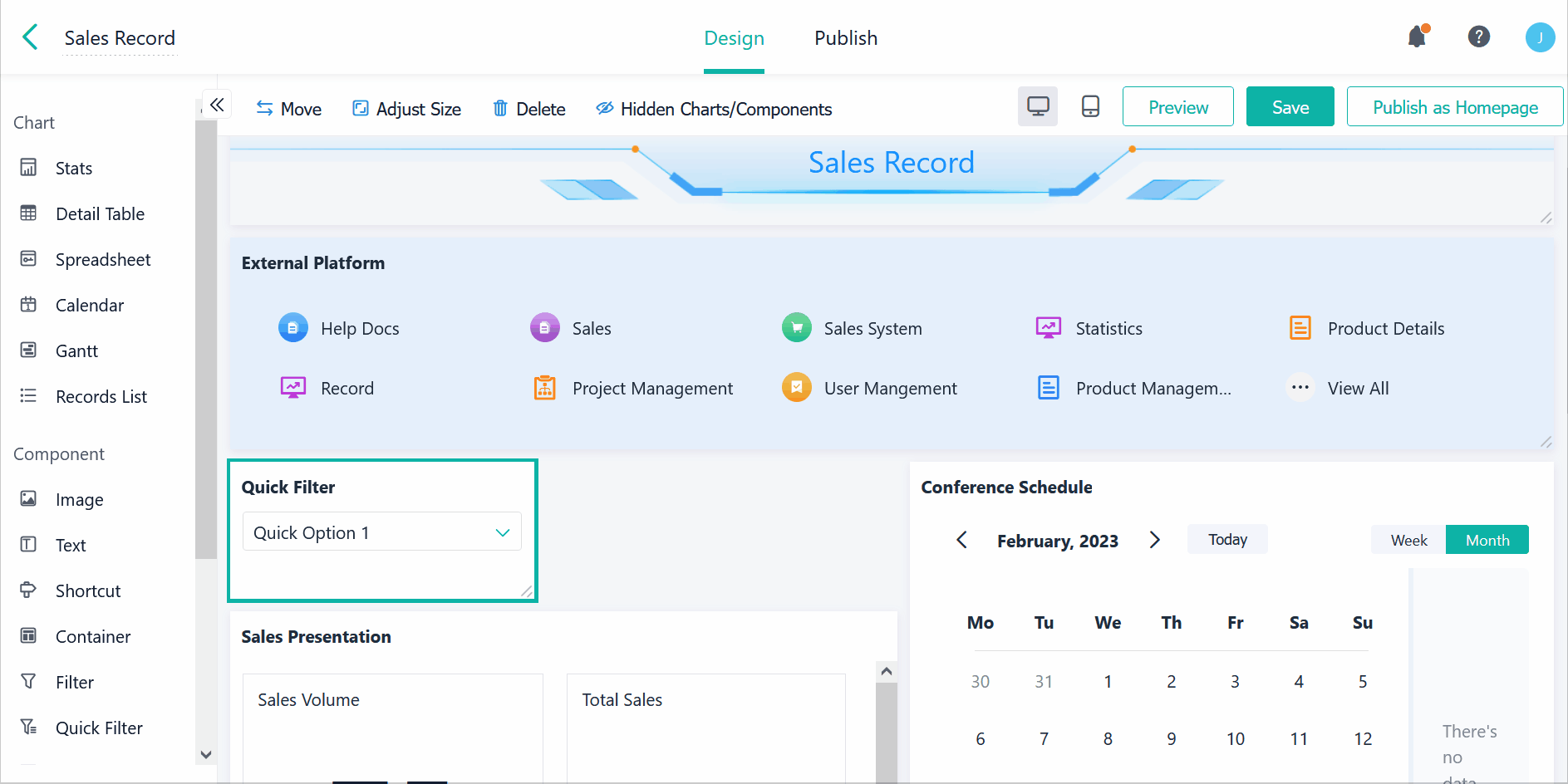Select the Design tab
The image size is (1568, 784).
[734, 38]
